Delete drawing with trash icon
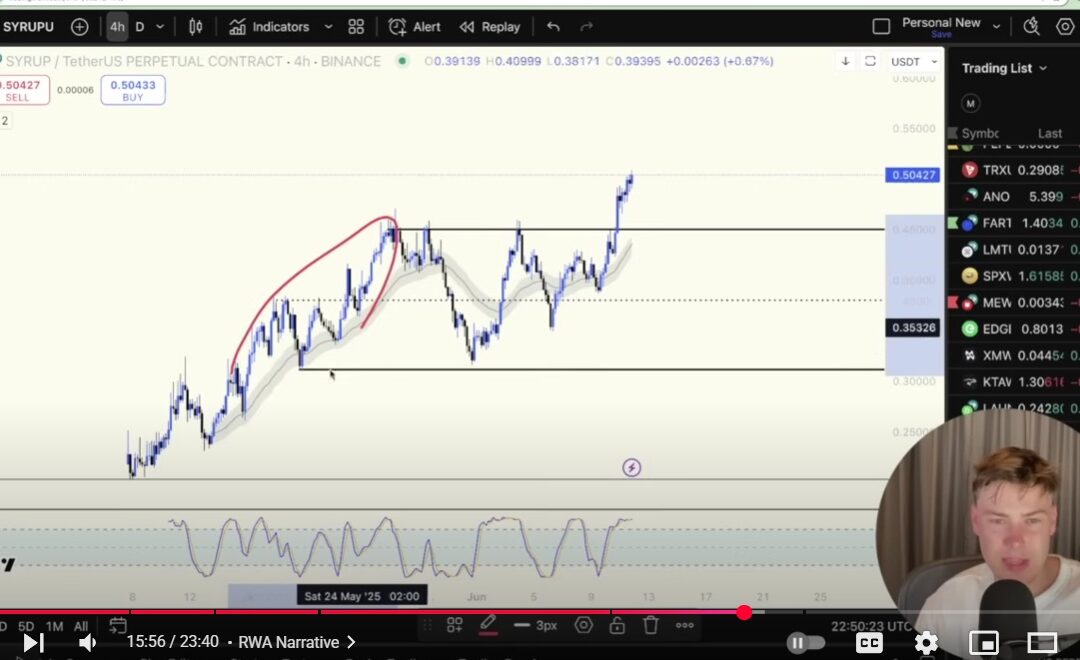Viewport: 1080px width, 660px height. pyautogui.click(x=651, y=626)
